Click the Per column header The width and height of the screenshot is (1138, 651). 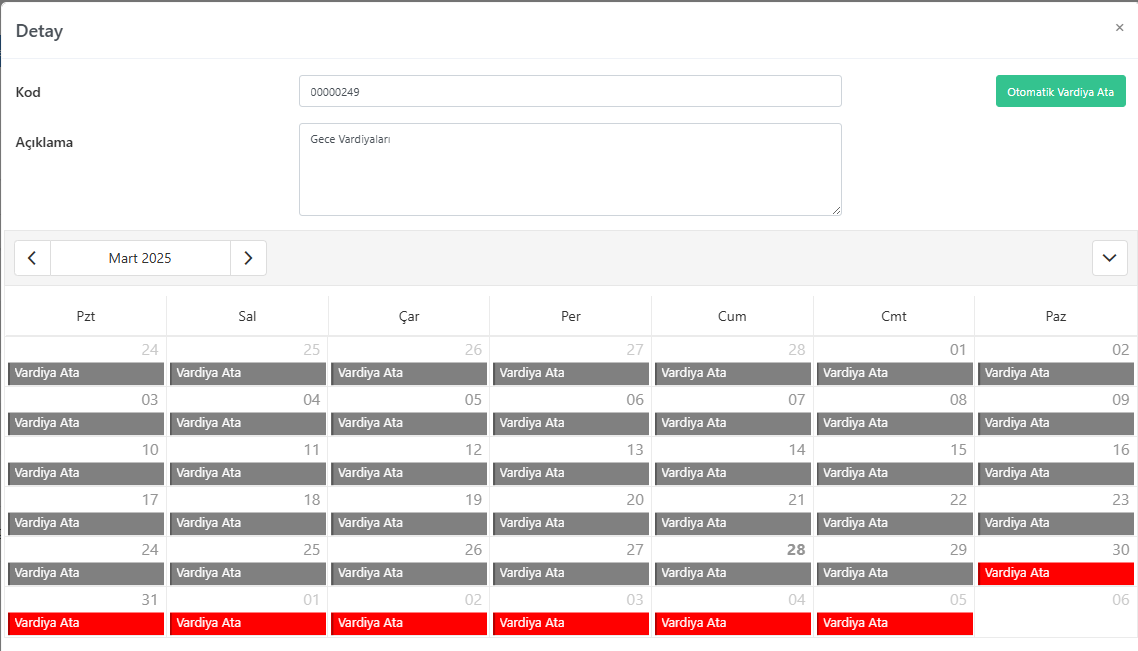click(x=571, y=316)
